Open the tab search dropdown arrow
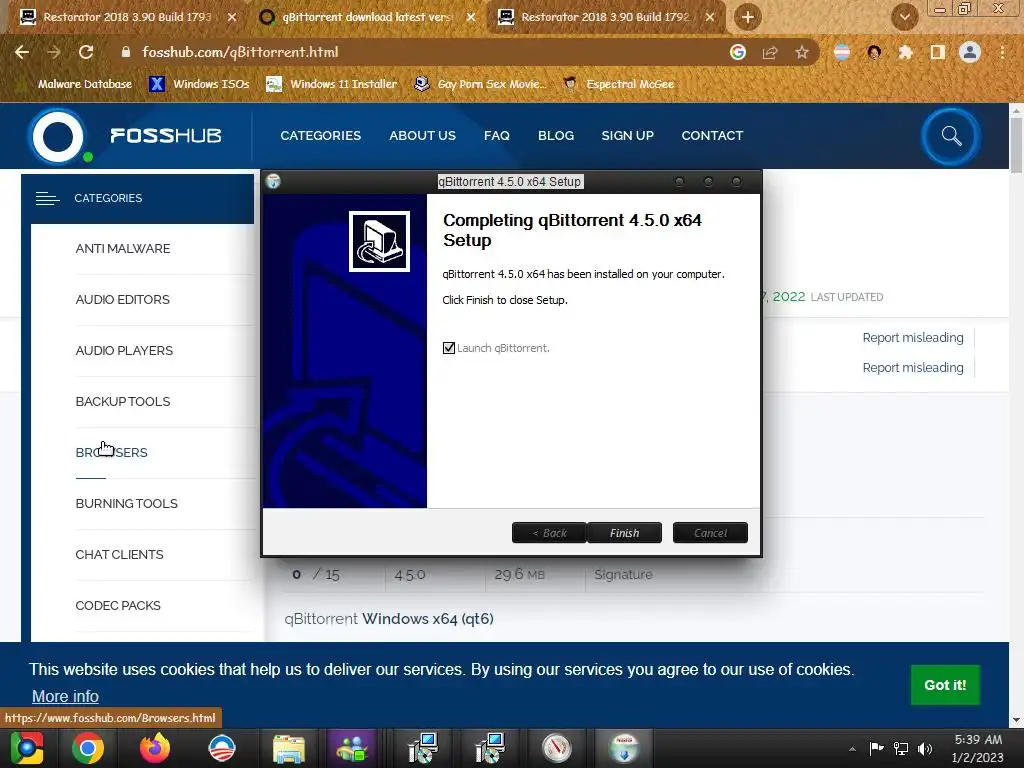1024x768 pixels. pyautogui.click(x=904, y=18)
